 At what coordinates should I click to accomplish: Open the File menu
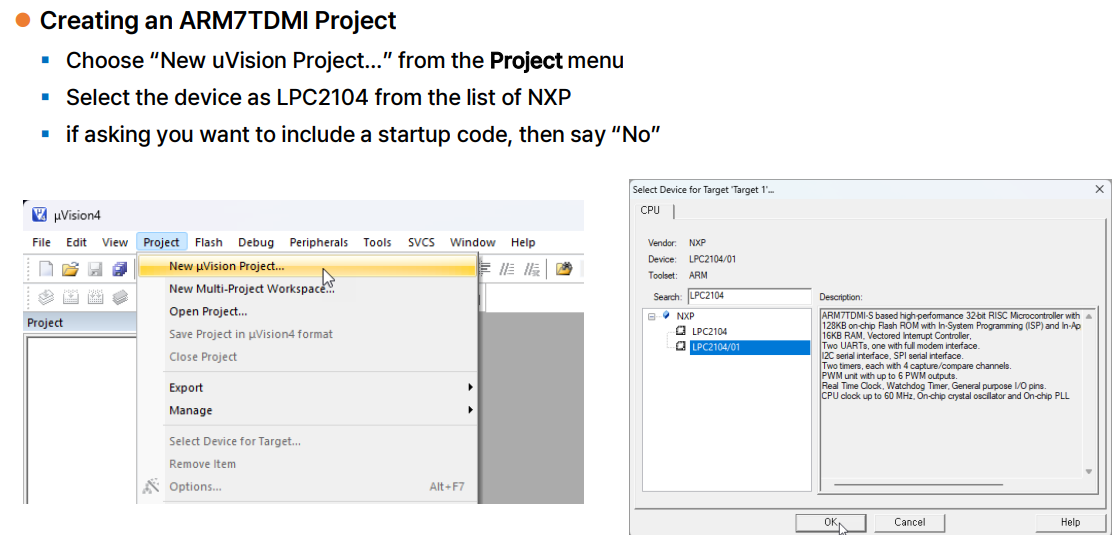click(x=41, y=242)
